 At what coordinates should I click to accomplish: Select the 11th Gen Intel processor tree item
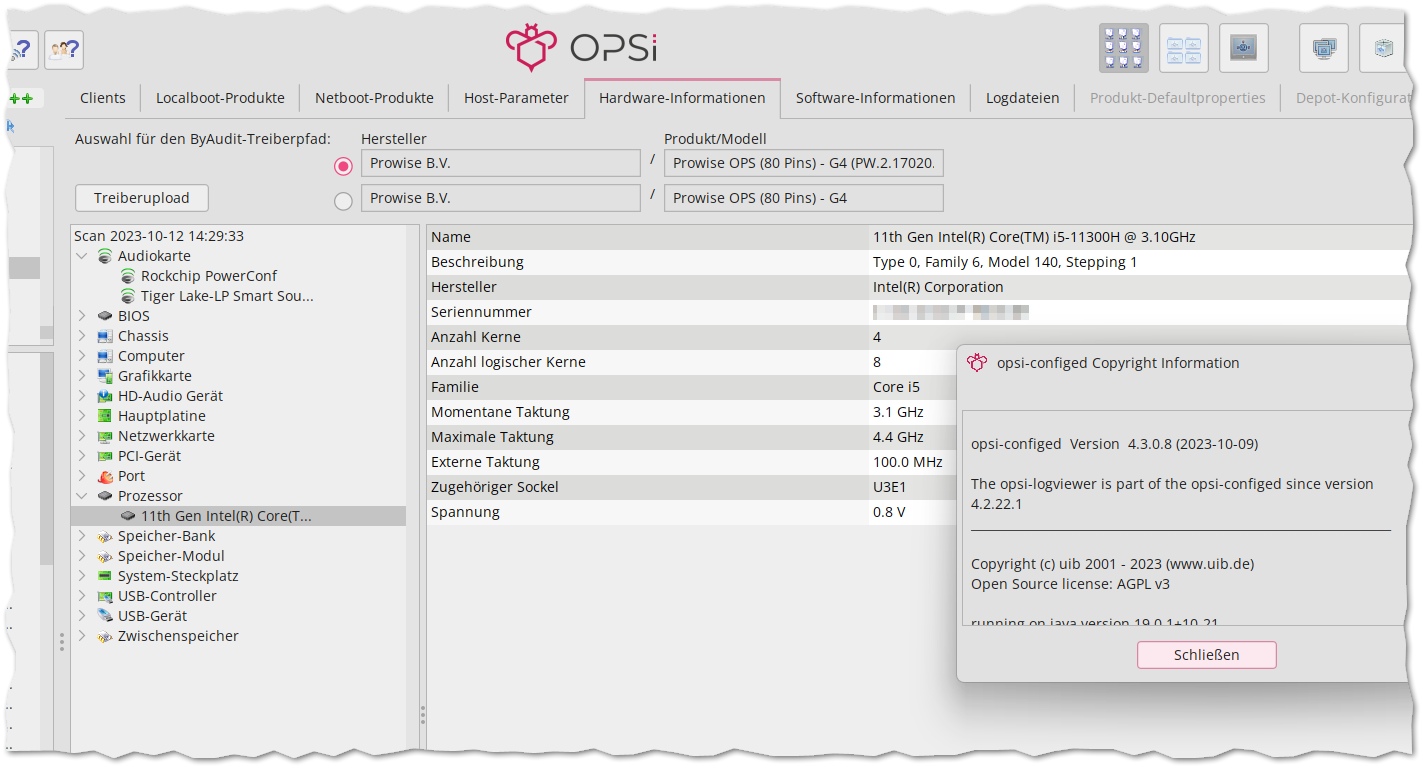click(226, 516)
